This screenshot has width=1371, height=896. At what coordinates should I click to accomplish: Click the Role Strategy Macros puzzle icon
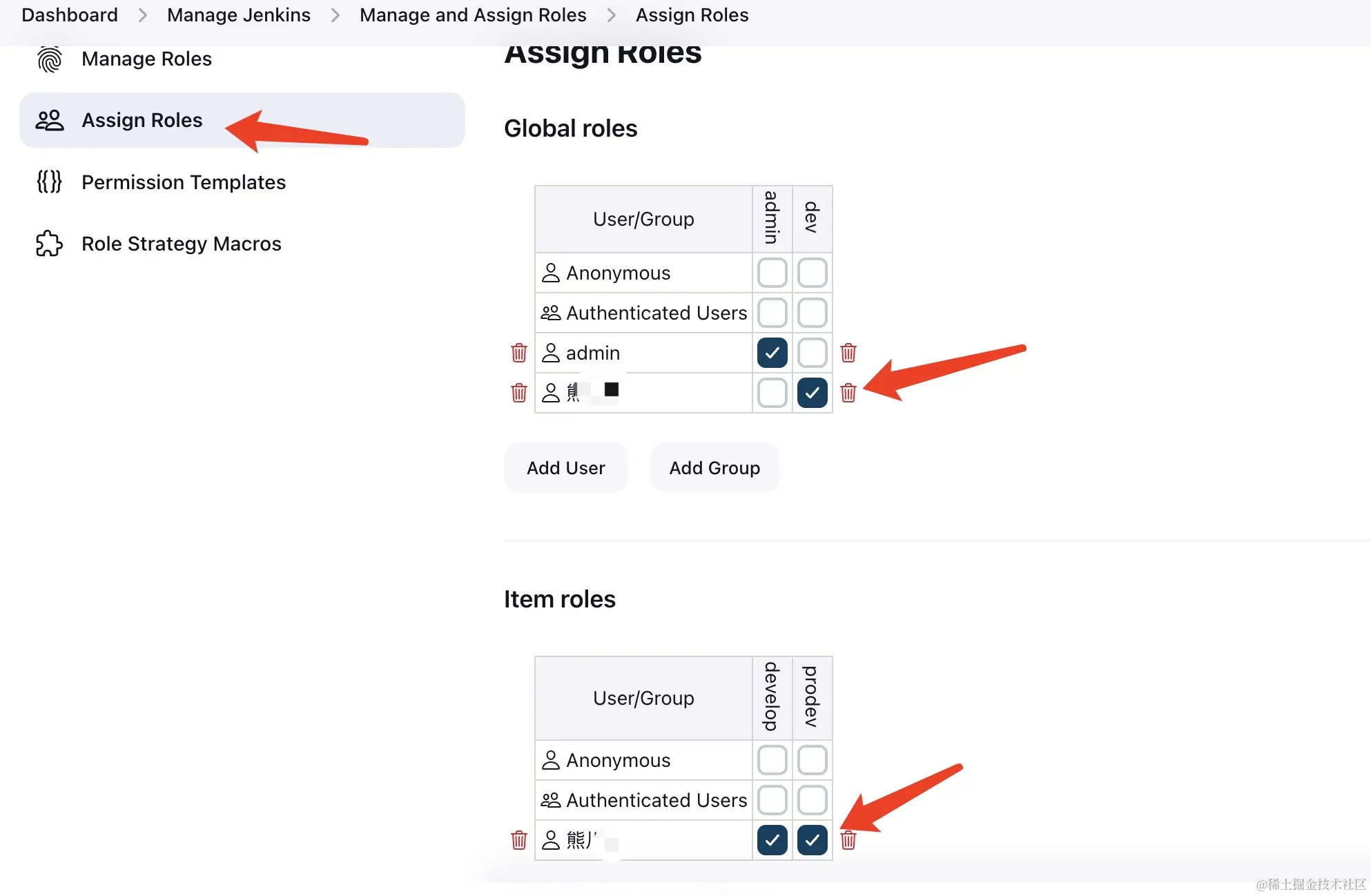point(49,244)
